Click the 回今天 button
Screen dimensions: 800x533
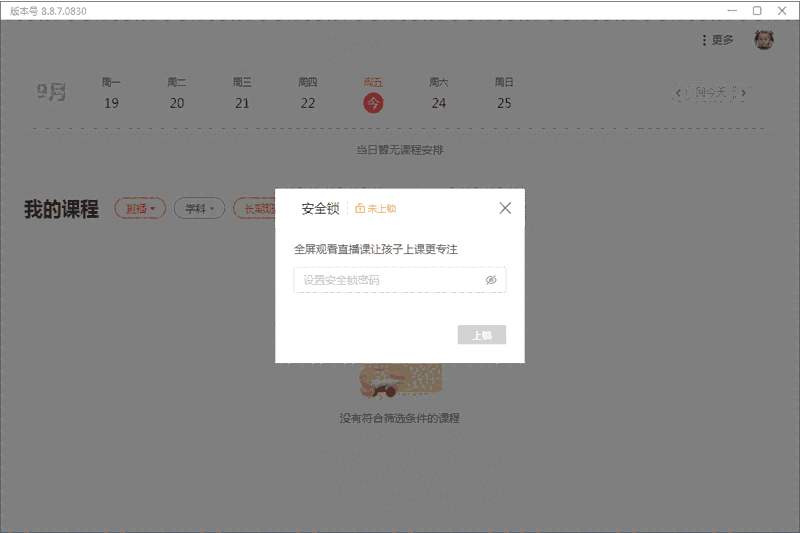711,92
